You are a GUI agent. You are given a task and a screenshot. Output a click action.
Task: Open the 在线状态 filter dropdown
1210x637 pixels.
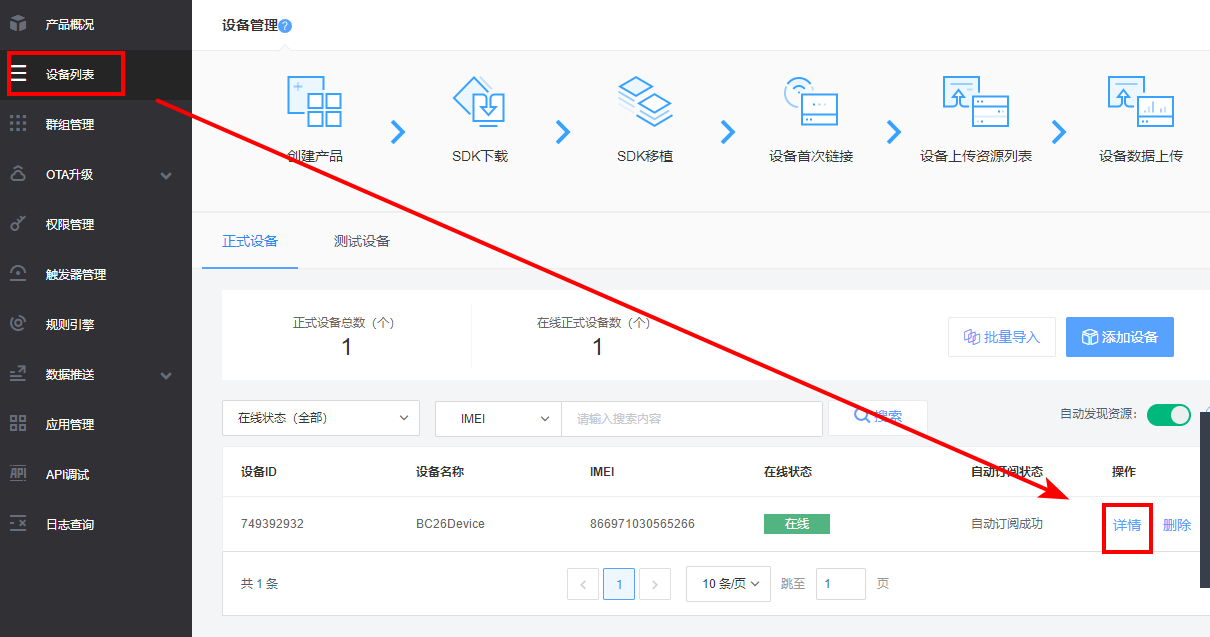[x=320, y=418]
